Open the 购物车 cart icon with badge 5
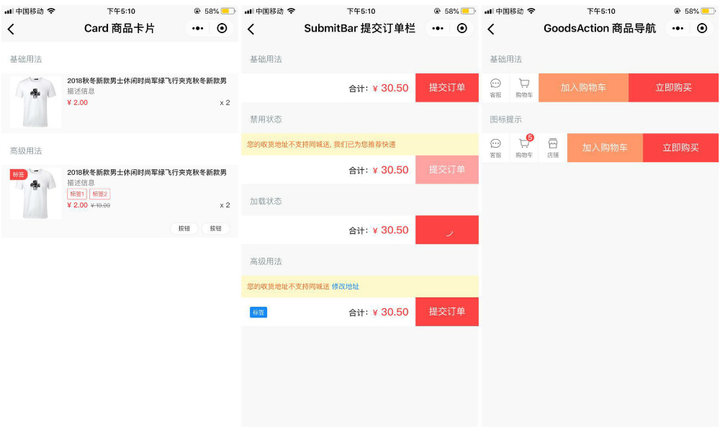 524,148
